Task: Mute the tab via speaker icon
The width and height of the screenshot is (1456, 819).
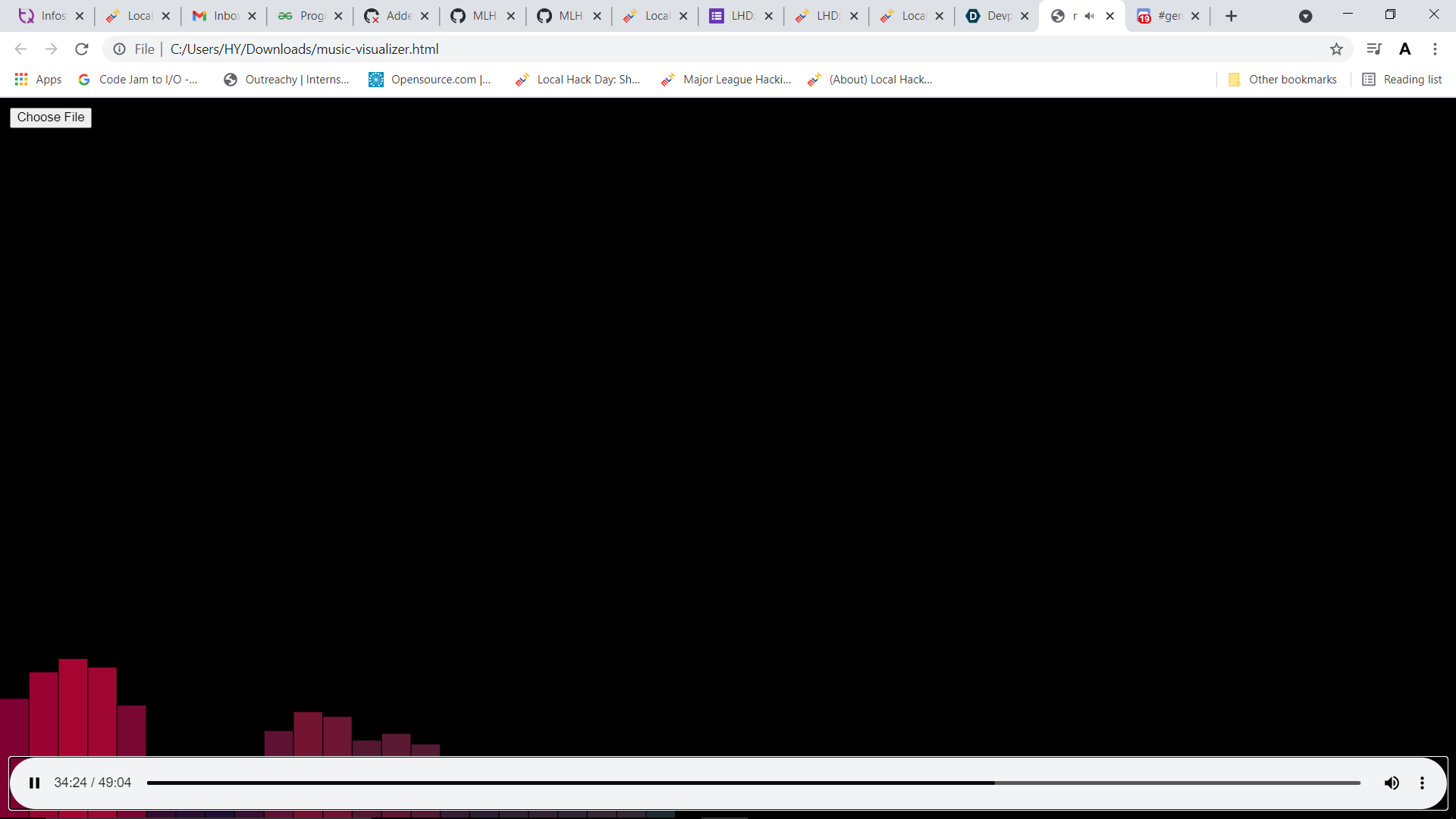Action: click(1090, 16)
